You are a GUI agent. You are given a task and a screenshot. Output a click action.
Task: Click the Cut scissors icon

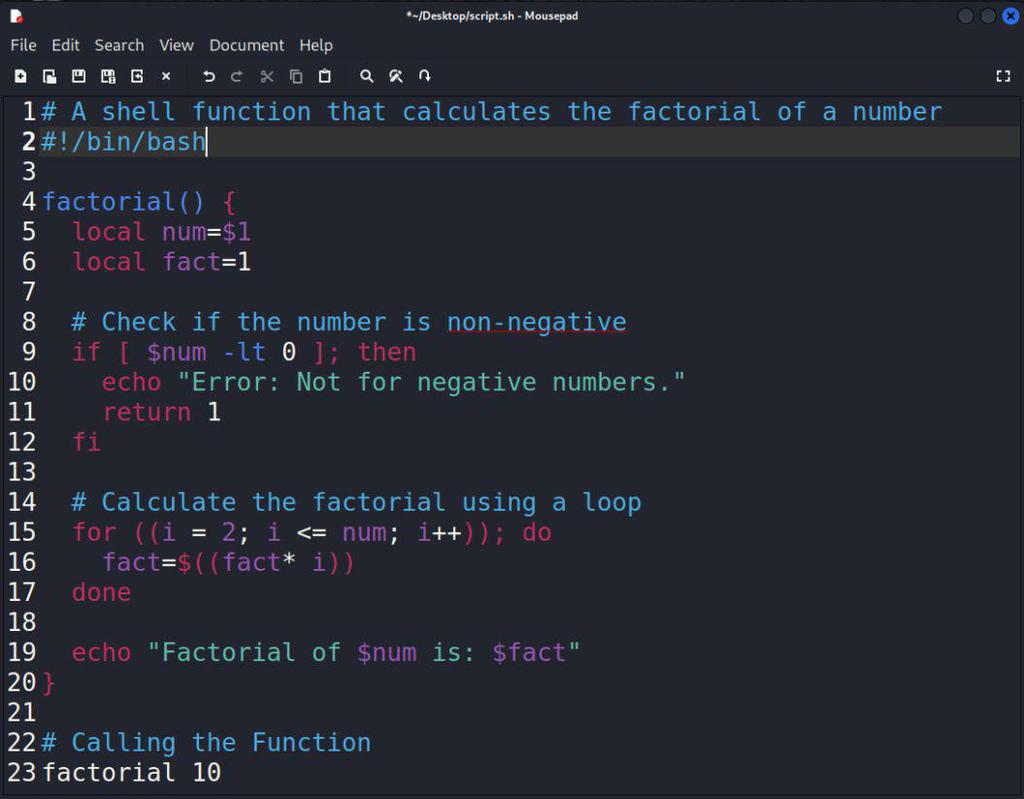266,76
